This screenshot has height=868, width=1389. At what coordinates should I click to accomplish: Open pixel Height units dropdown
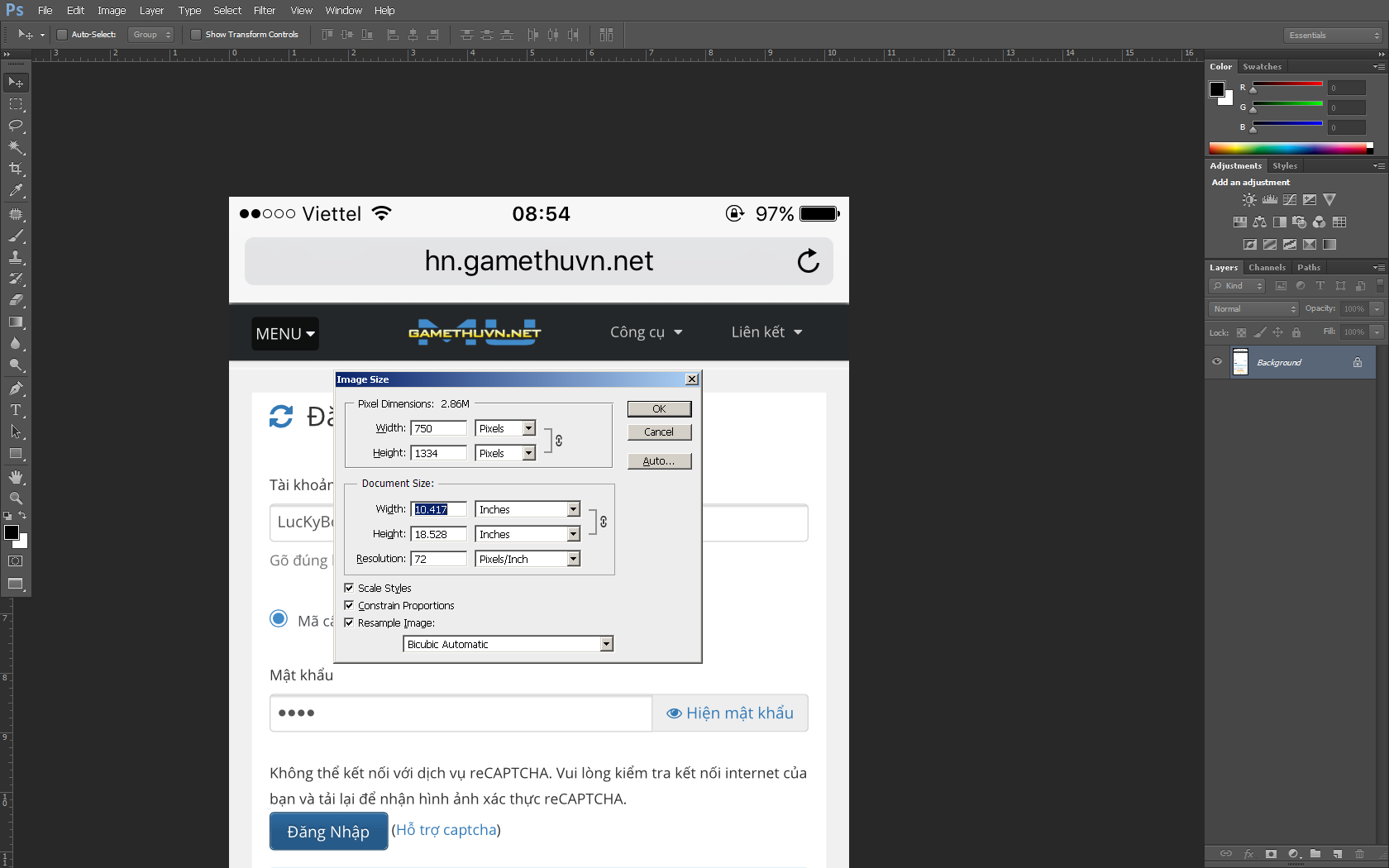click(x=528, y=453)
